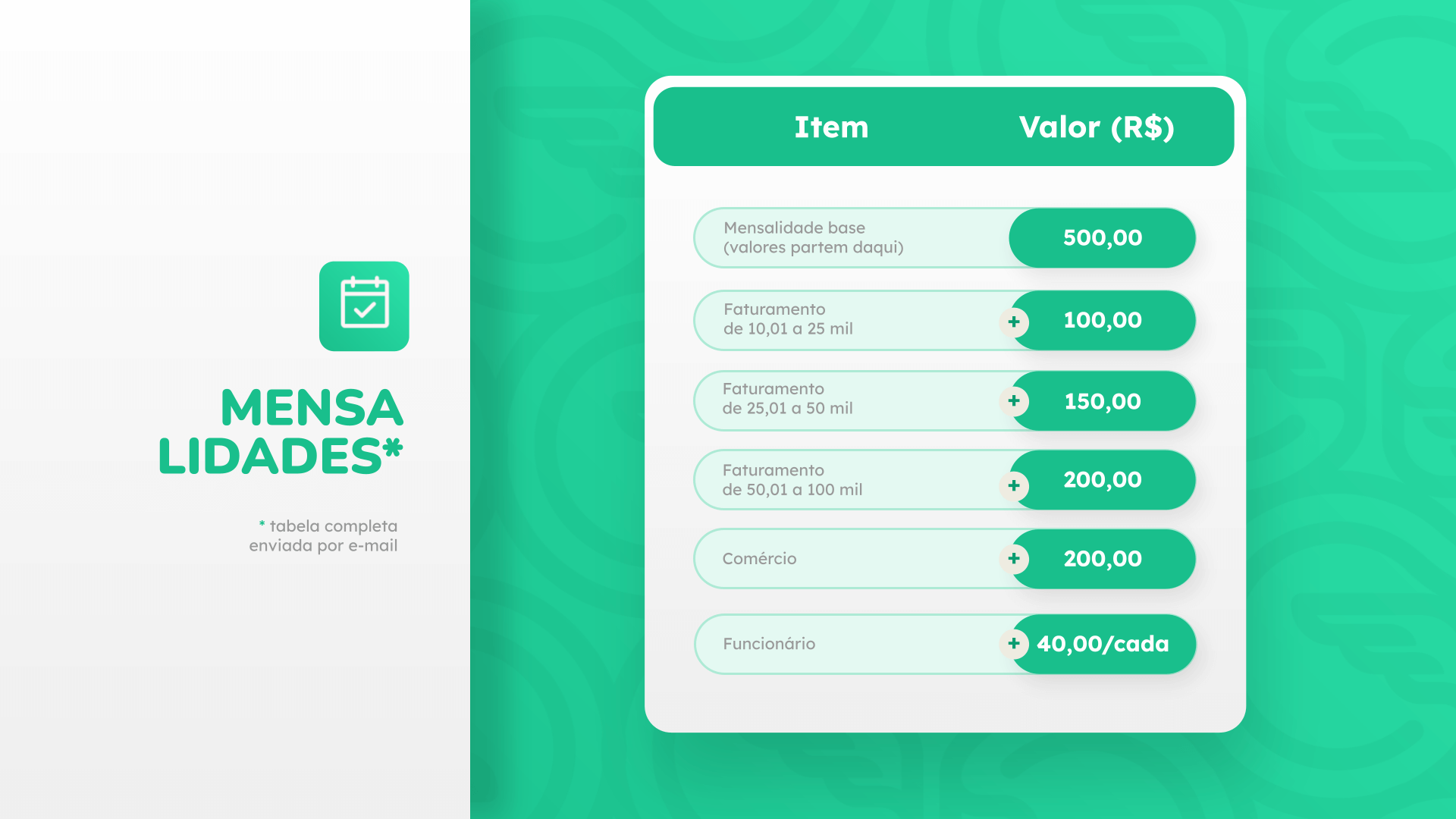Select the 150,00 value pill
The height and width of the screenshot is (819, 1456).
pos(1102,401)
